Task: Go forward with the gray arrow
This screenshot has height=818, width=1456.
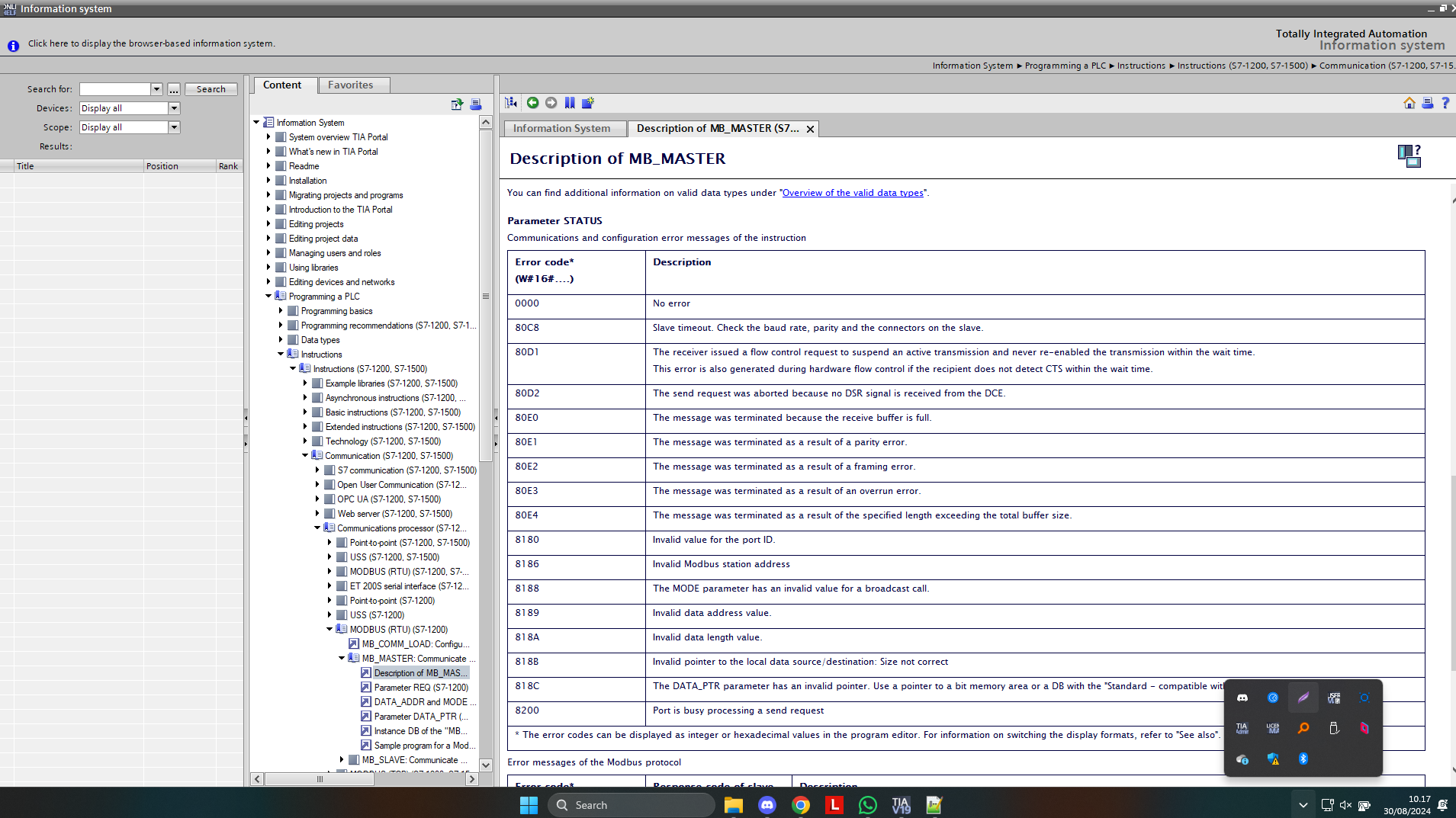Action: pos(551,102)
